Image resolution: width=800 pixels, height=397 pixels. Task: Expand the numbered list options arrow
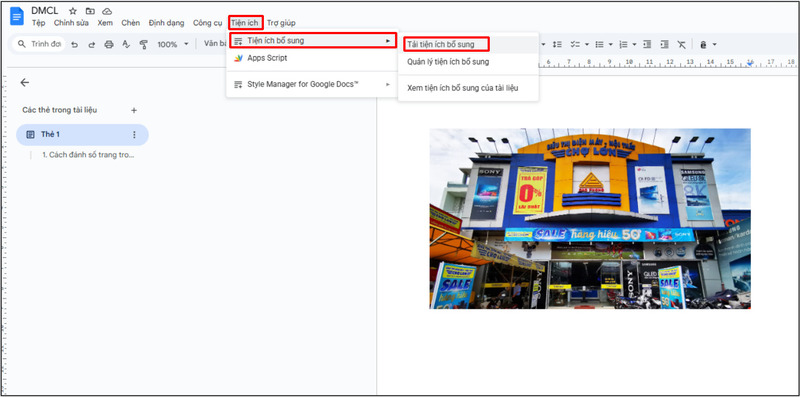click(634, 44)
